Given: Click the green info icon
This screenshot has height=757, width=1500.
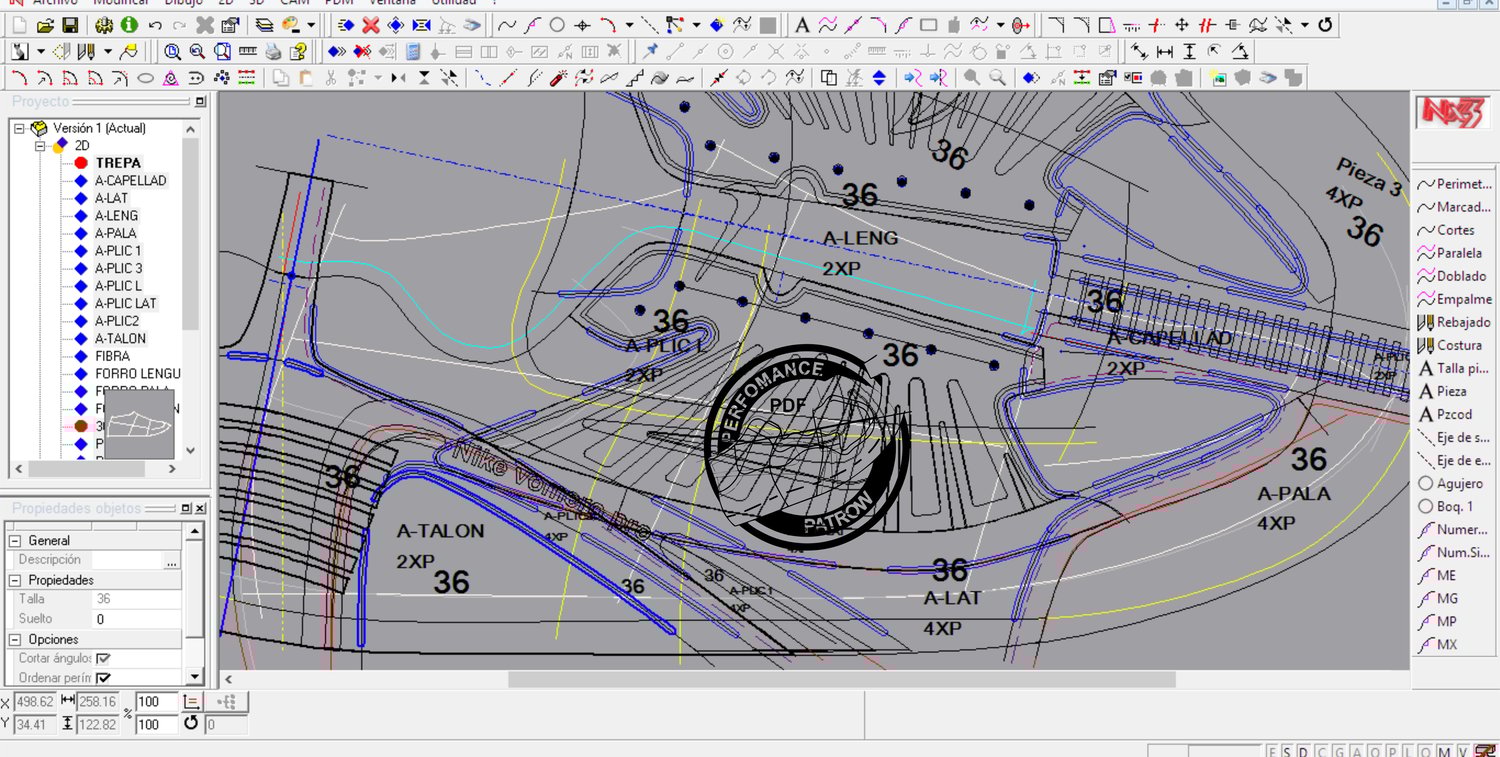Looking at the screenshot, I should click(129, 25).
